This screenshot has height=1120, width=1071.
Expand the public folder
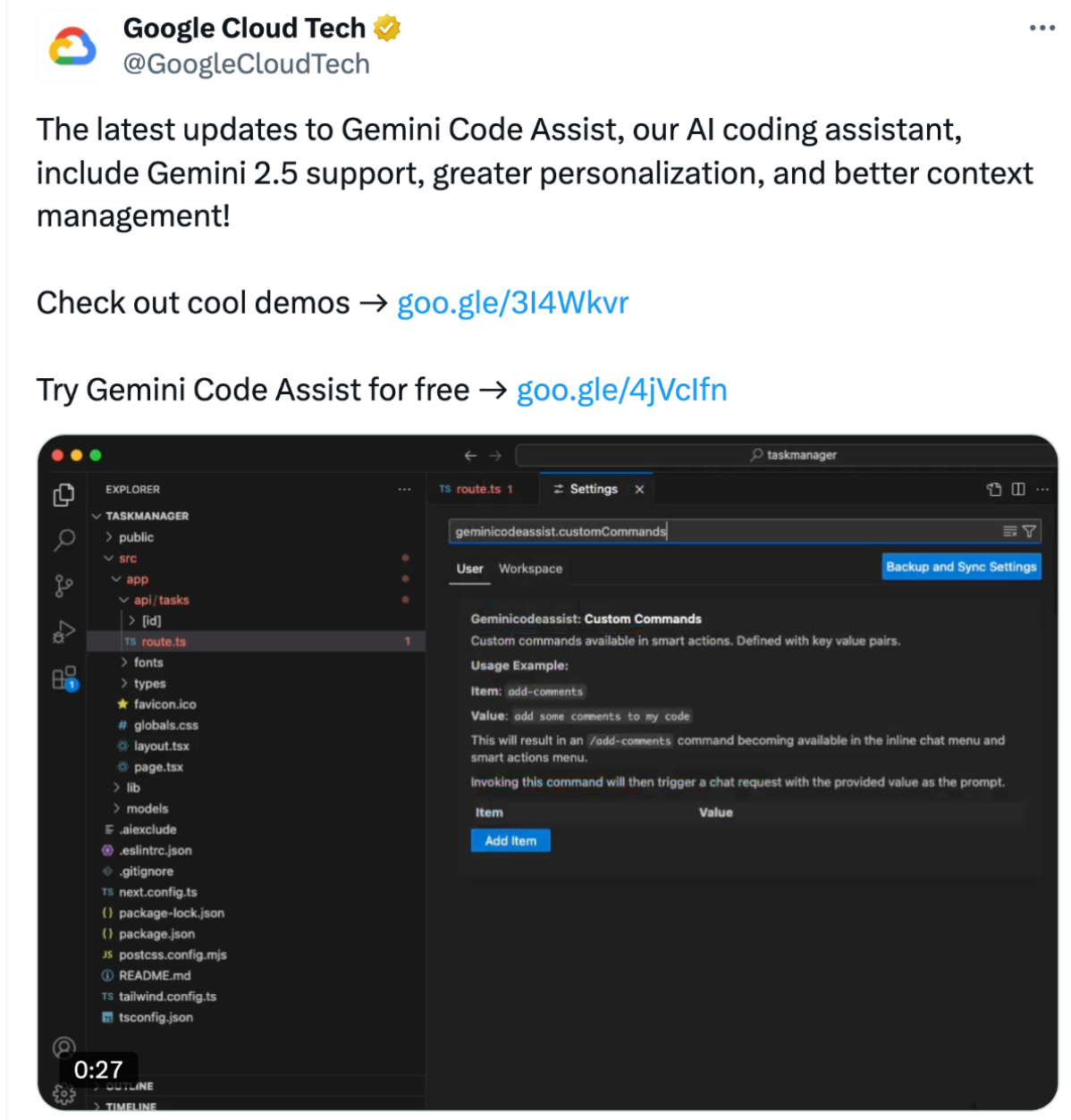(x=136, y=537)
